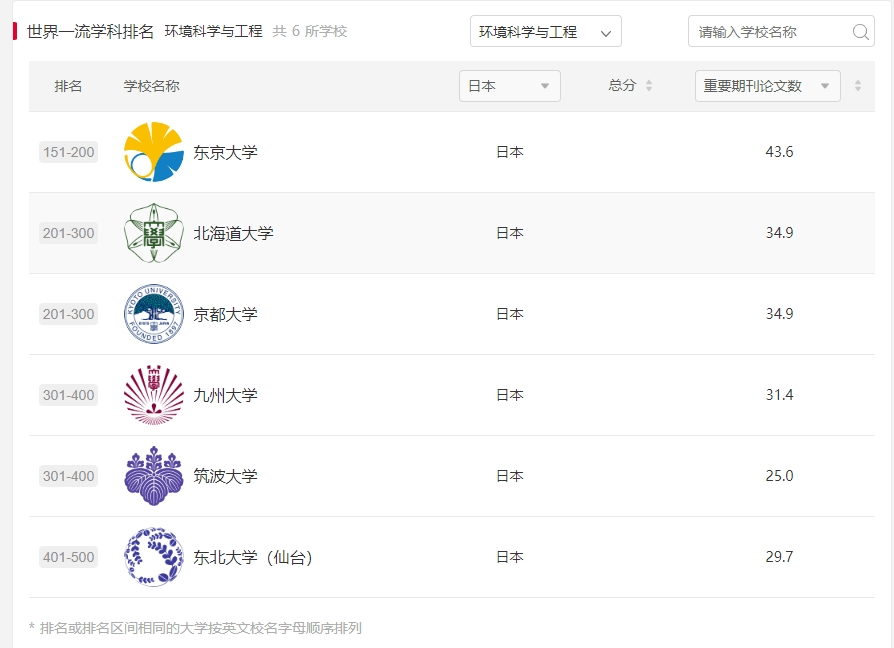This screenshot has width=894, height=648.
Task: Click the value 25.0
Action: pos(779,475)
